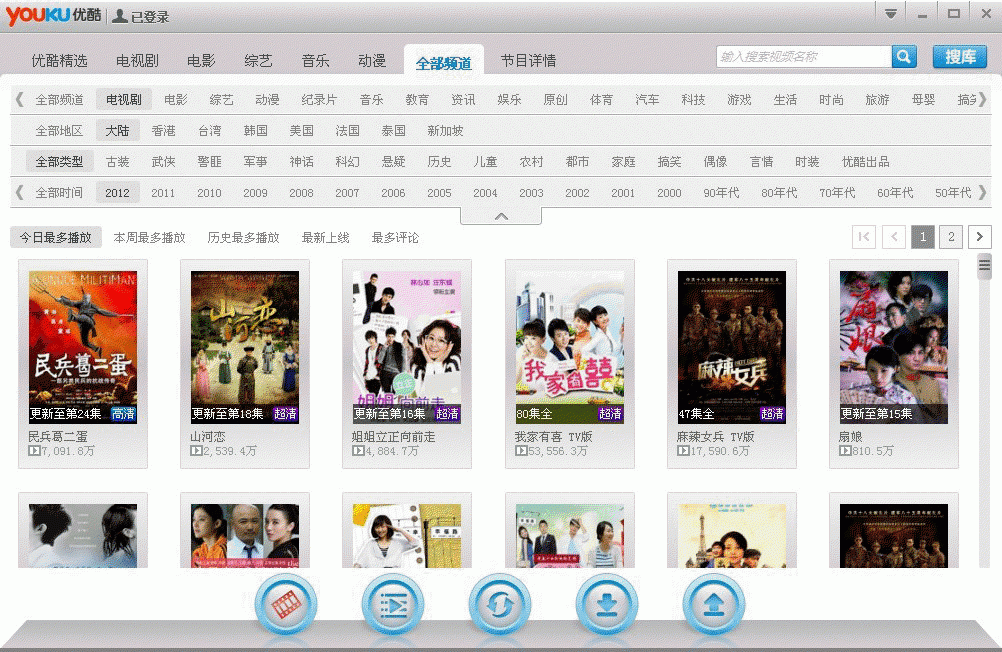
Task: Open the title bar dropdown menu arrow
Action: pos(891,14)
